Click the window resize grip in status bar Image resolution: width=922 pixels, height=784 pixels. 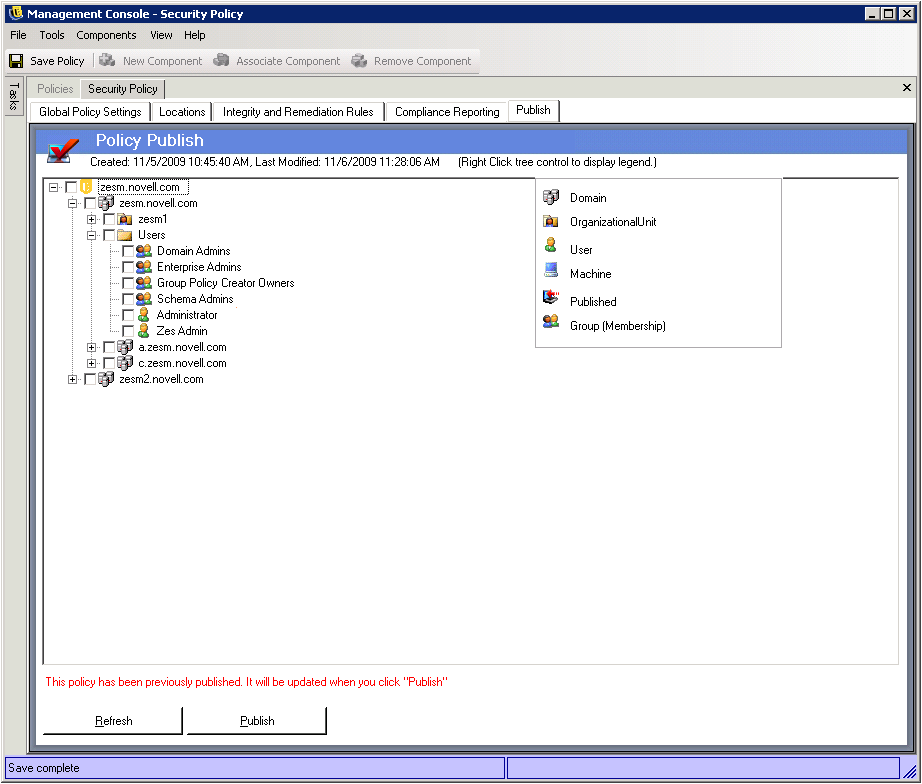click(x=910, y=770)
